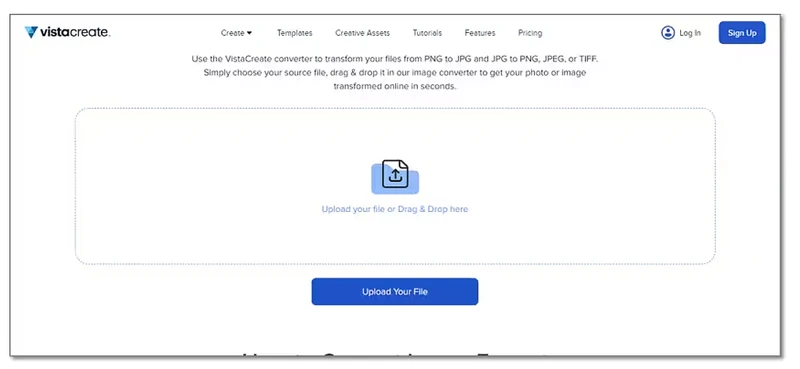This screenshot has height=369, width=800.
Task: Click the user profile icon
Action: (x=668, y=33)
